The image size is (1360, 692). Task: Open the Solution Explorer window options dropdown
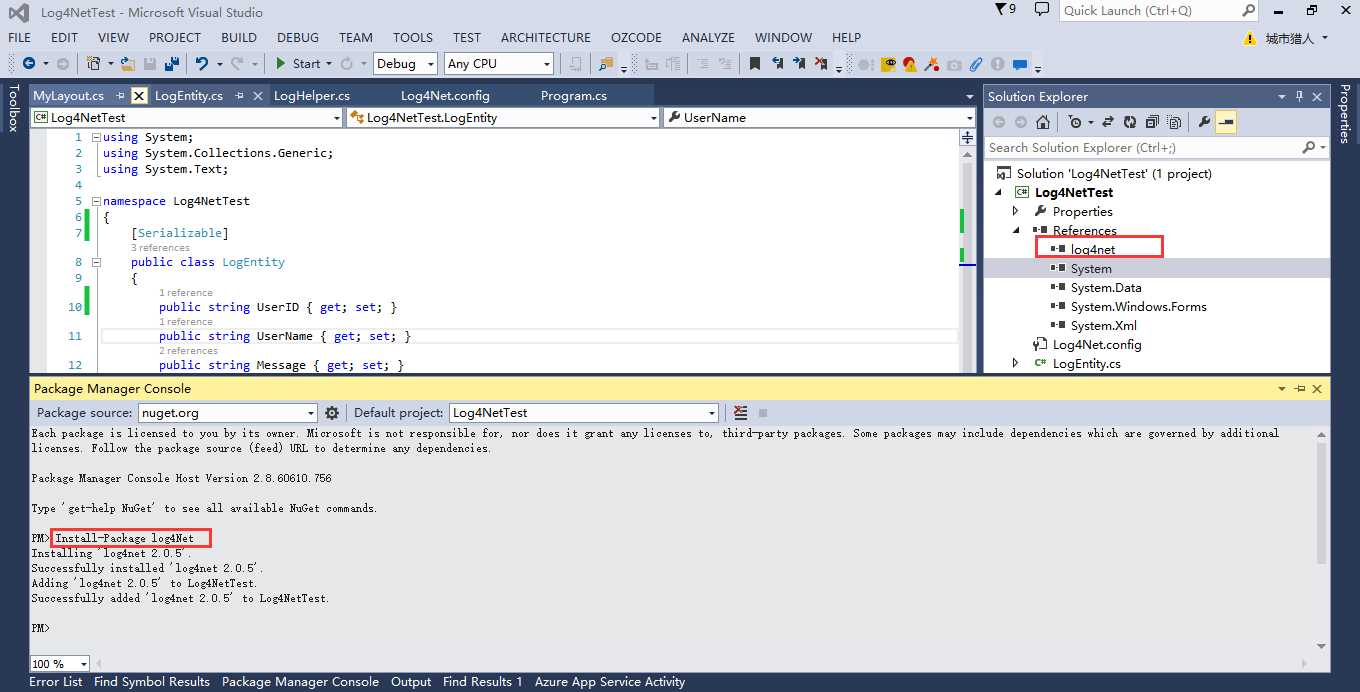(1282, 96)
